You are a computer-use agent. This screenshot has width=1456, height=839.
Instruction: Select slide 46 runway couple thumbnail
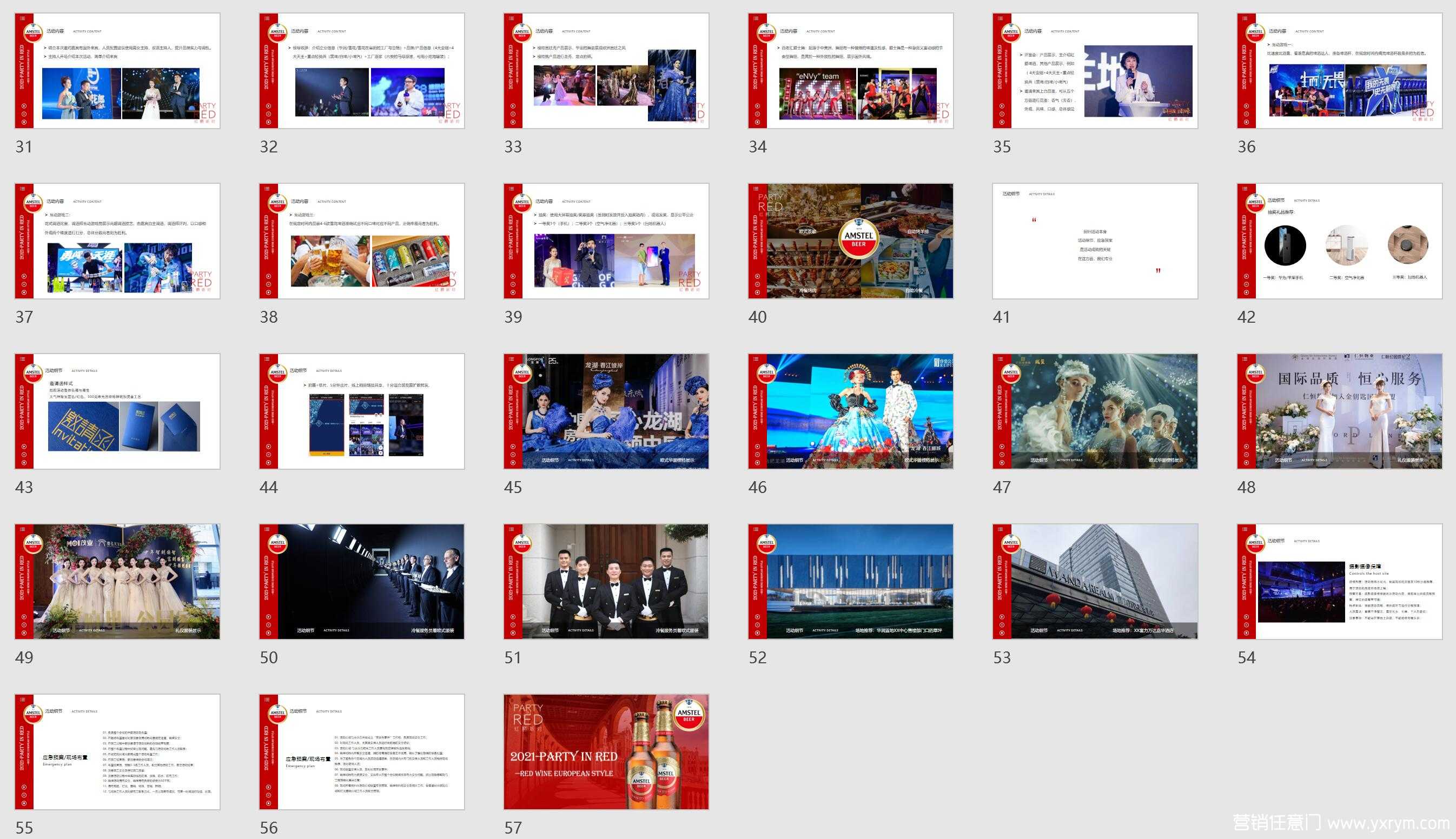click(851, 411)
